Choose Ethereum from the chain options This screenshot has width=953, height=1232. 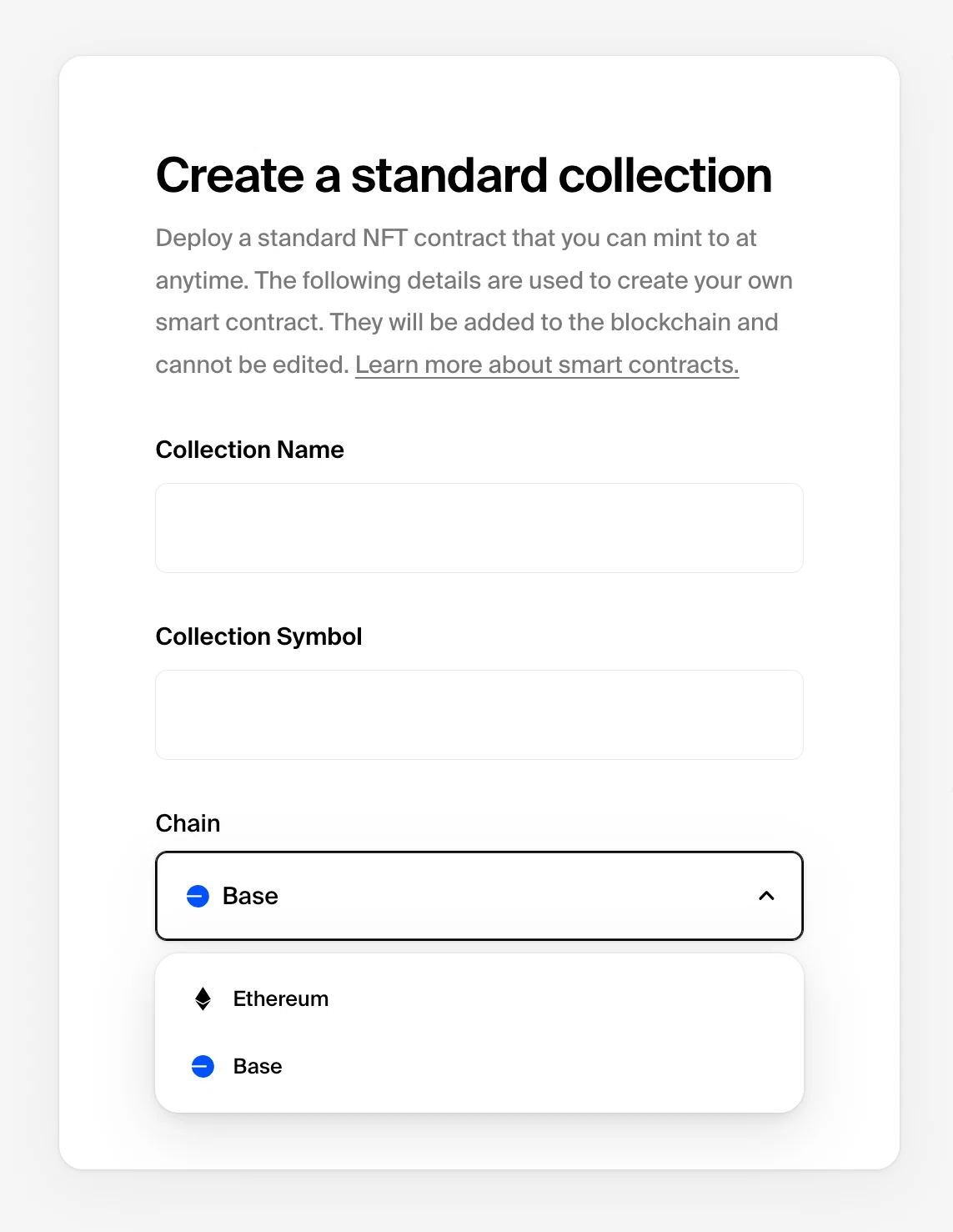coord(479,998)
